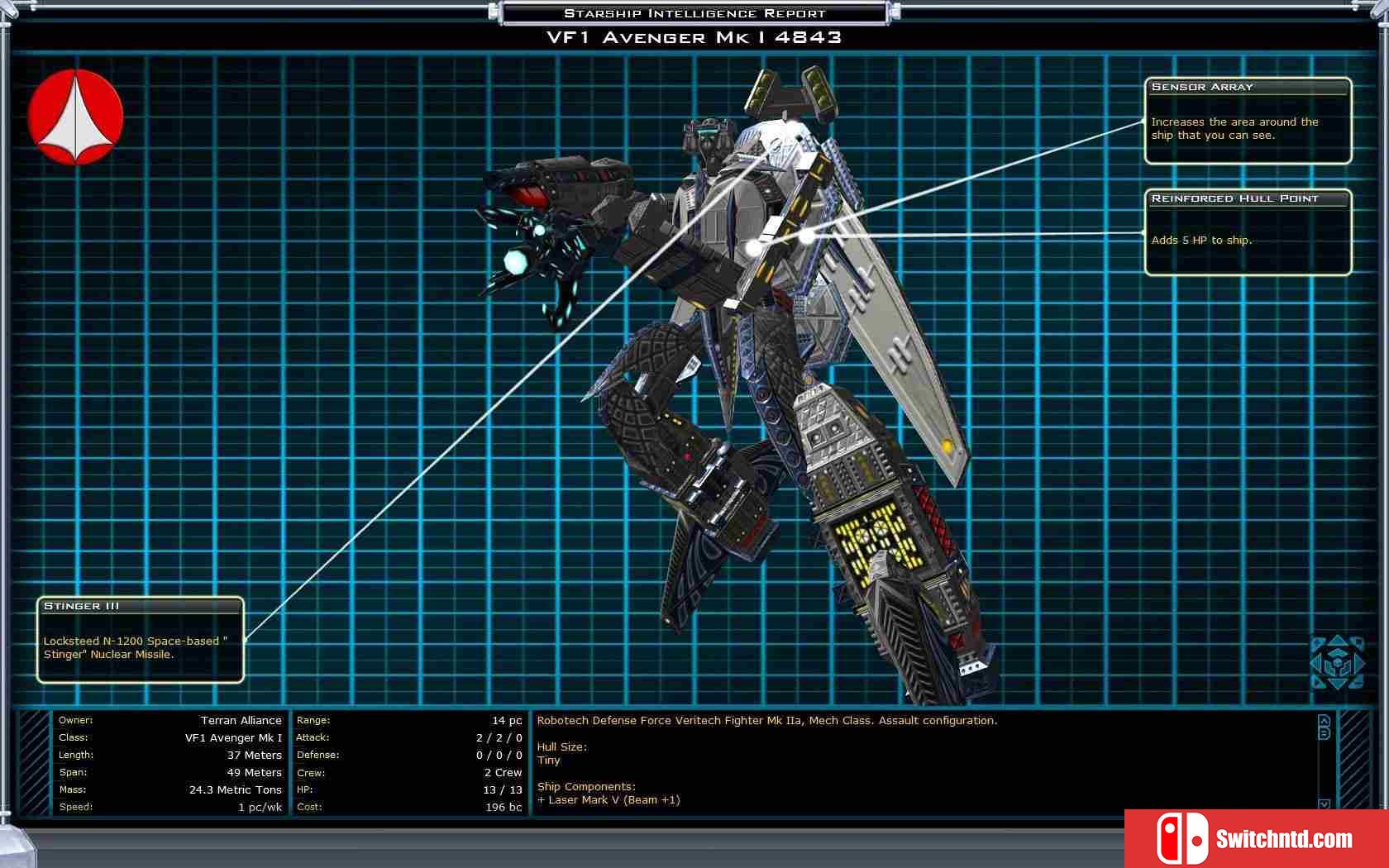Screen dimensions: 1389x868
Task: Select the Reinforced Hull Point callout box
Action: click(1248, 232)
